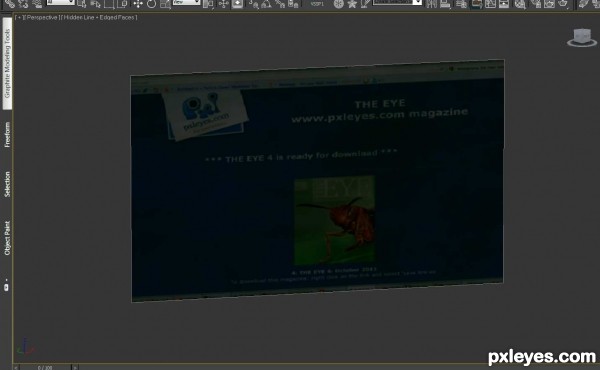Switch to the Selection ribbon tab
600x370 pixels.
pos(7,184)
